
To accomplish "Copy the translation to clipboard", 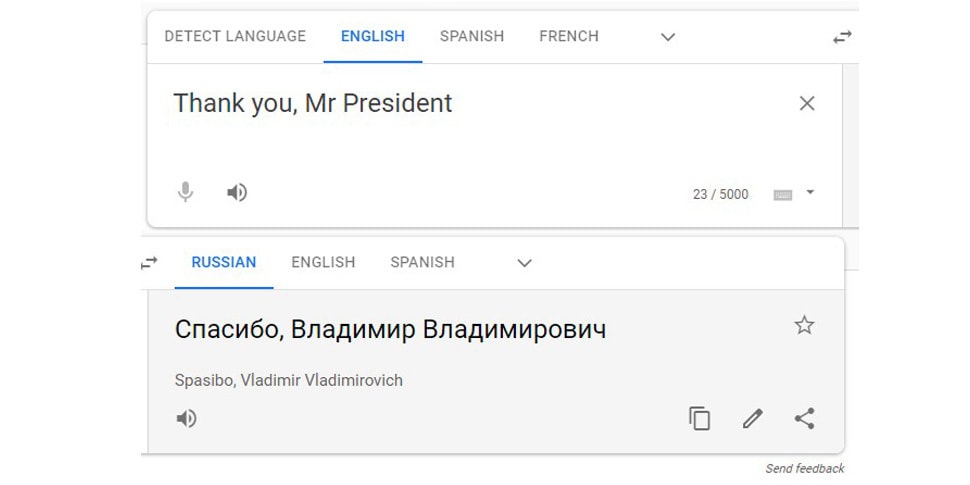I will pos(700,418).
